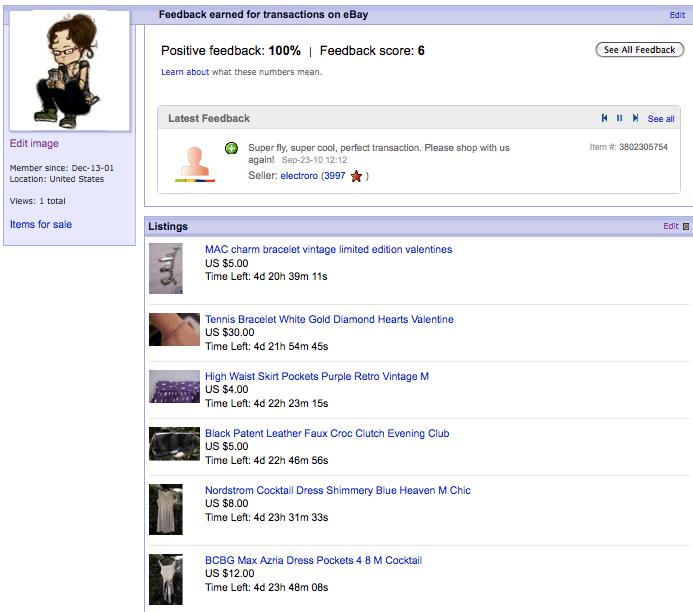Click See all in Latest Feedback
693x612 pixels.
coord(661,119)
